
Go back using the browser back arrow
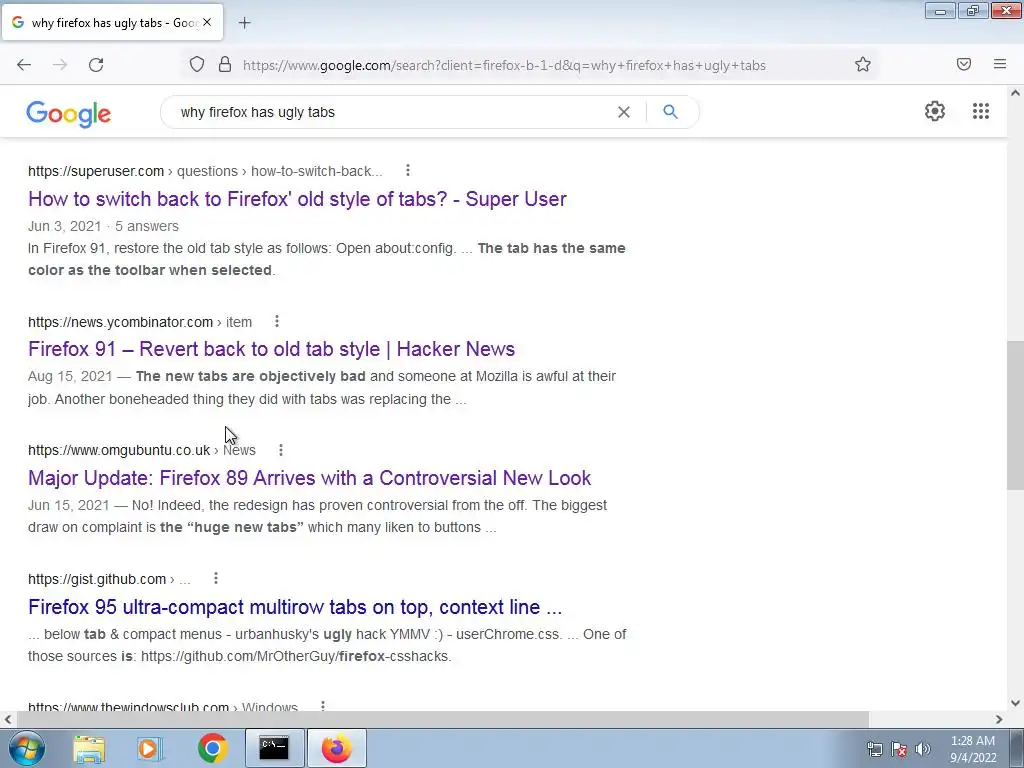click(24, 65)
